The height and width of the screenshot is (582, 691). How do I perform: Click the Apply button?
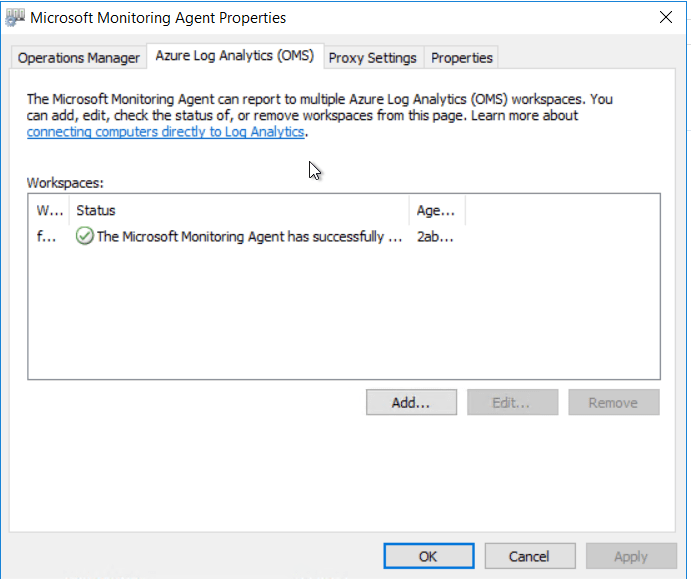[x=630, y=556]
